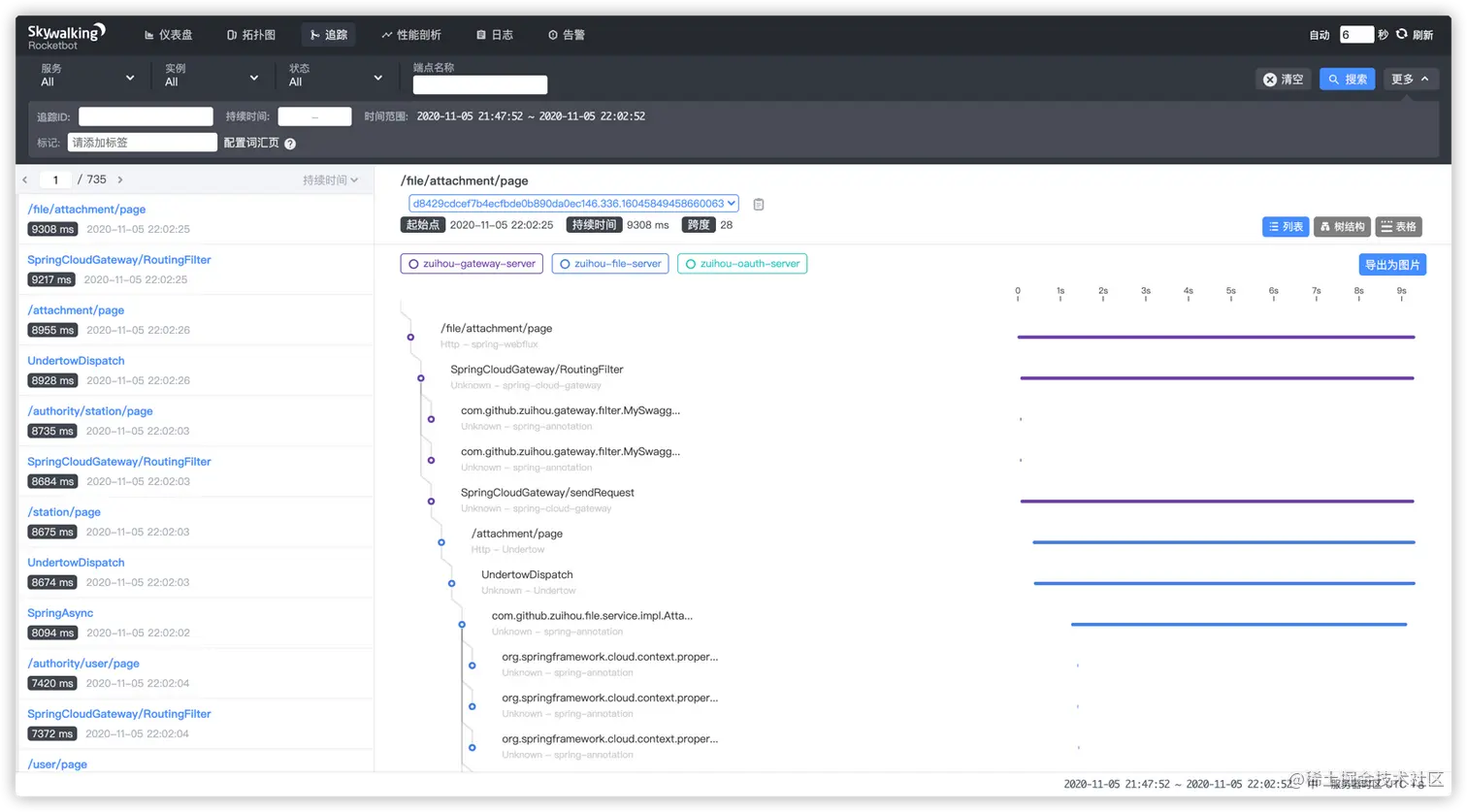Image resolution: width=1467 pixels, height=812 pixels.
Task: Select the /file/attachment/page trace in list
Action: point(195,219)
